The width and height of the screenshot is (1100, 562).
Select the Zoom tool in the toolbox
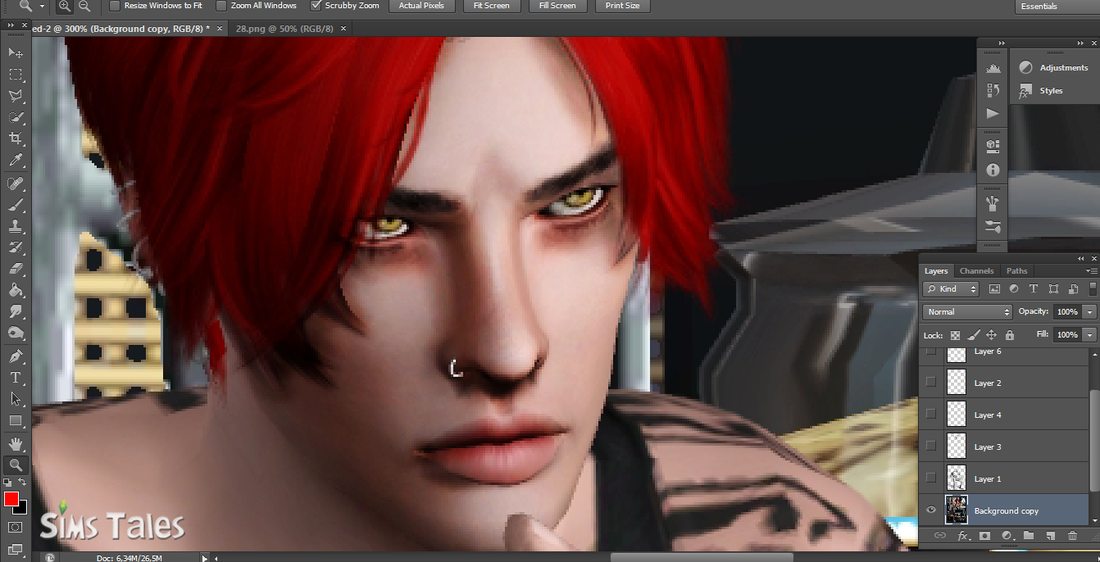[x=15, y=464]
